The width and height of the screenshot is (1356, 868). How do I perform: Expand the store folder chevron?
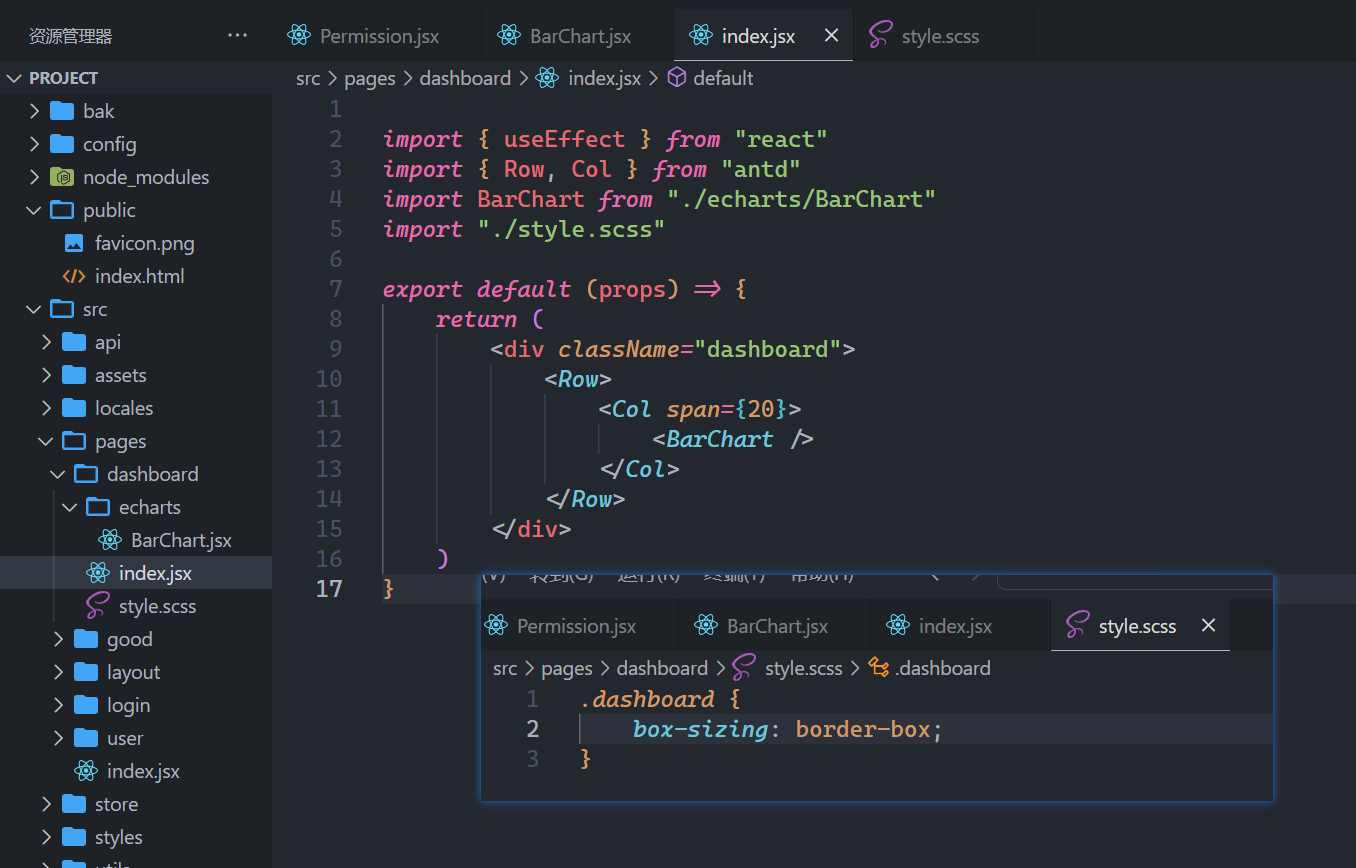click(x=46, y=804)
